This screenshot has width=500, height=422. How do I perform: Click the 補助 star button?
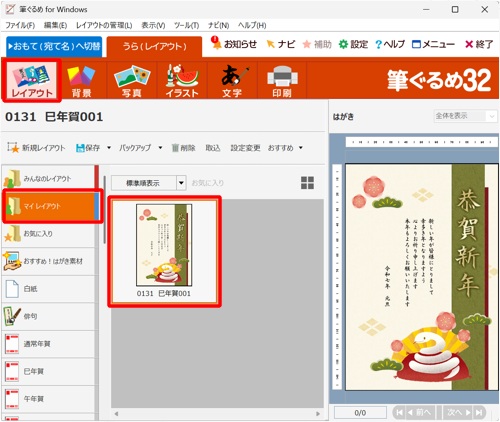click(x=317, y=44)
